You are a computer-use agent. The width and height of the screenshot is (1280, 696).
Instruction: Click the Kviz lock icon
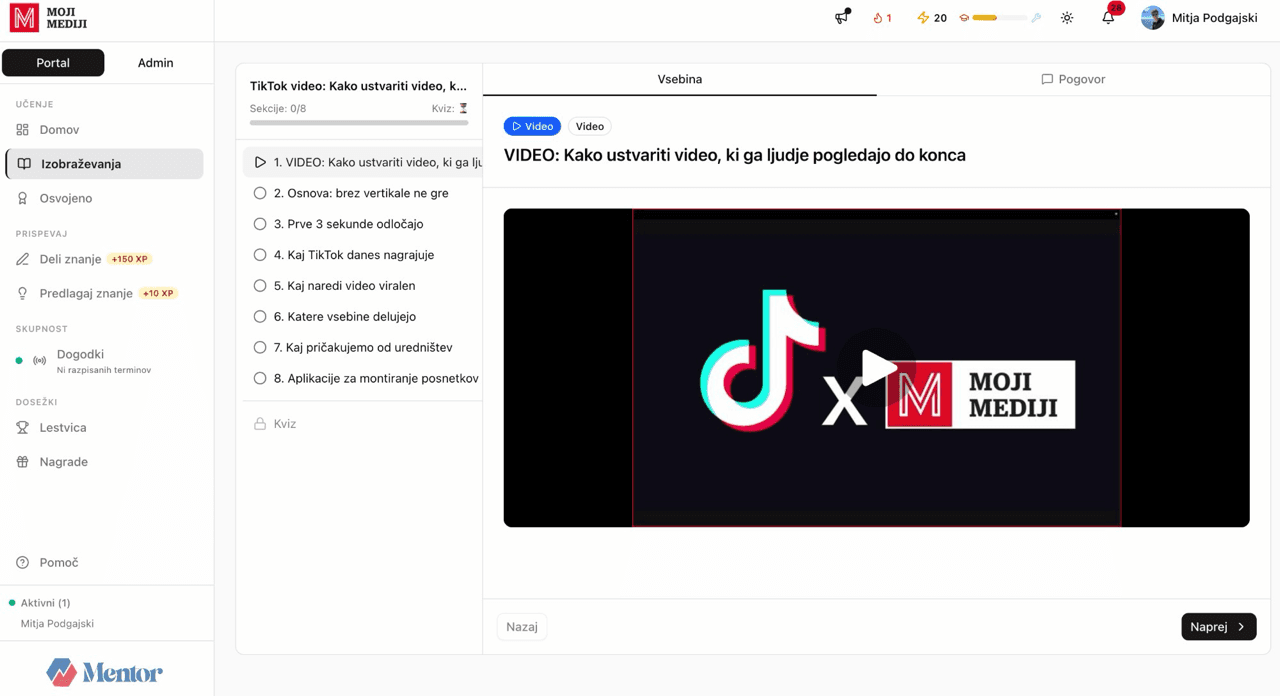(x=260, y=424)
